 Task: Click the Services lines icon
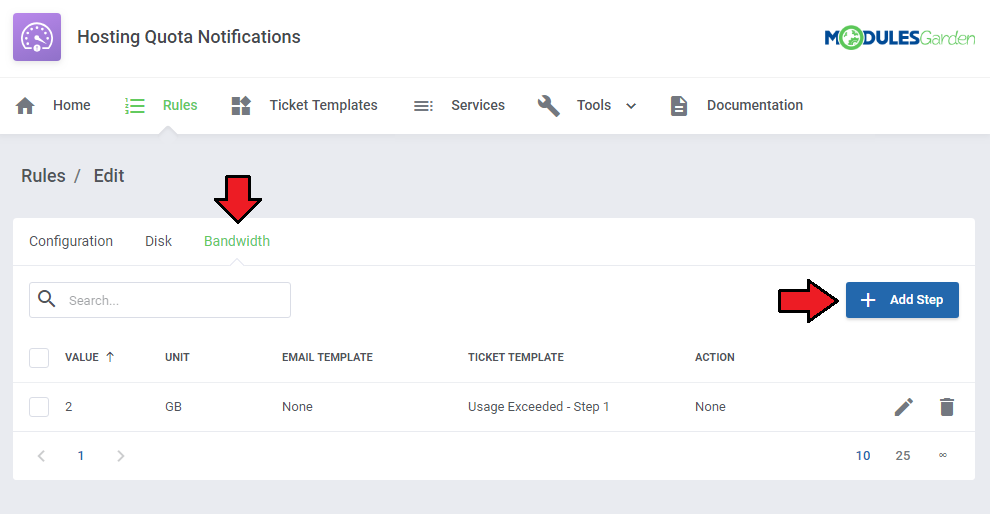[x=423, y=106]
